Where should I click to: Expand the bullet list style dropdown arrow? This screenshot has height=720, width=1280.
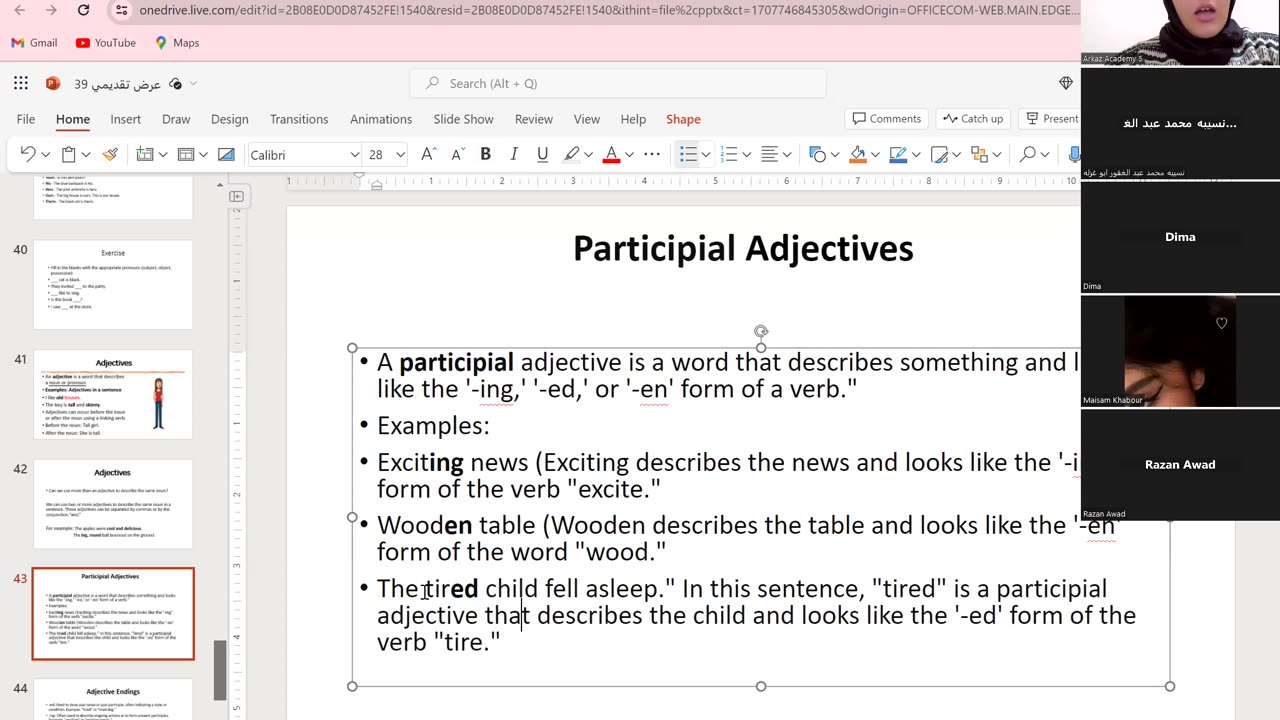(706, 155)
